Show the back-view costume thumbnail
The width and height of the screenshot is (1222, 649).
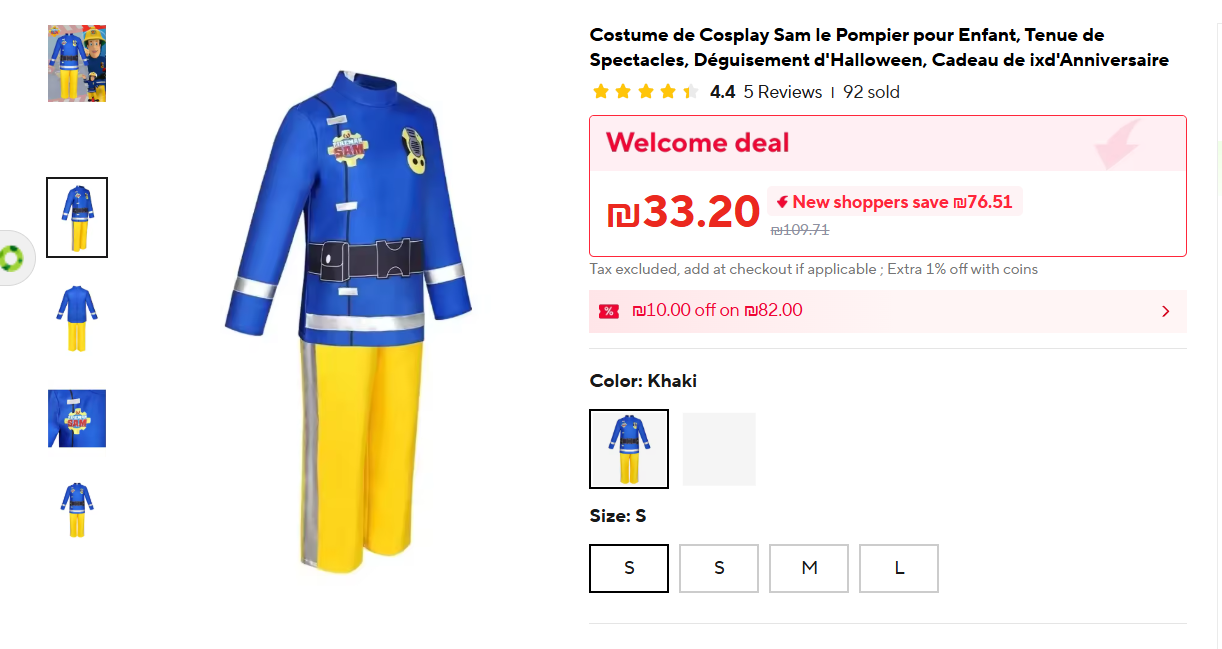pyautogui.click(x=77, y=318)
